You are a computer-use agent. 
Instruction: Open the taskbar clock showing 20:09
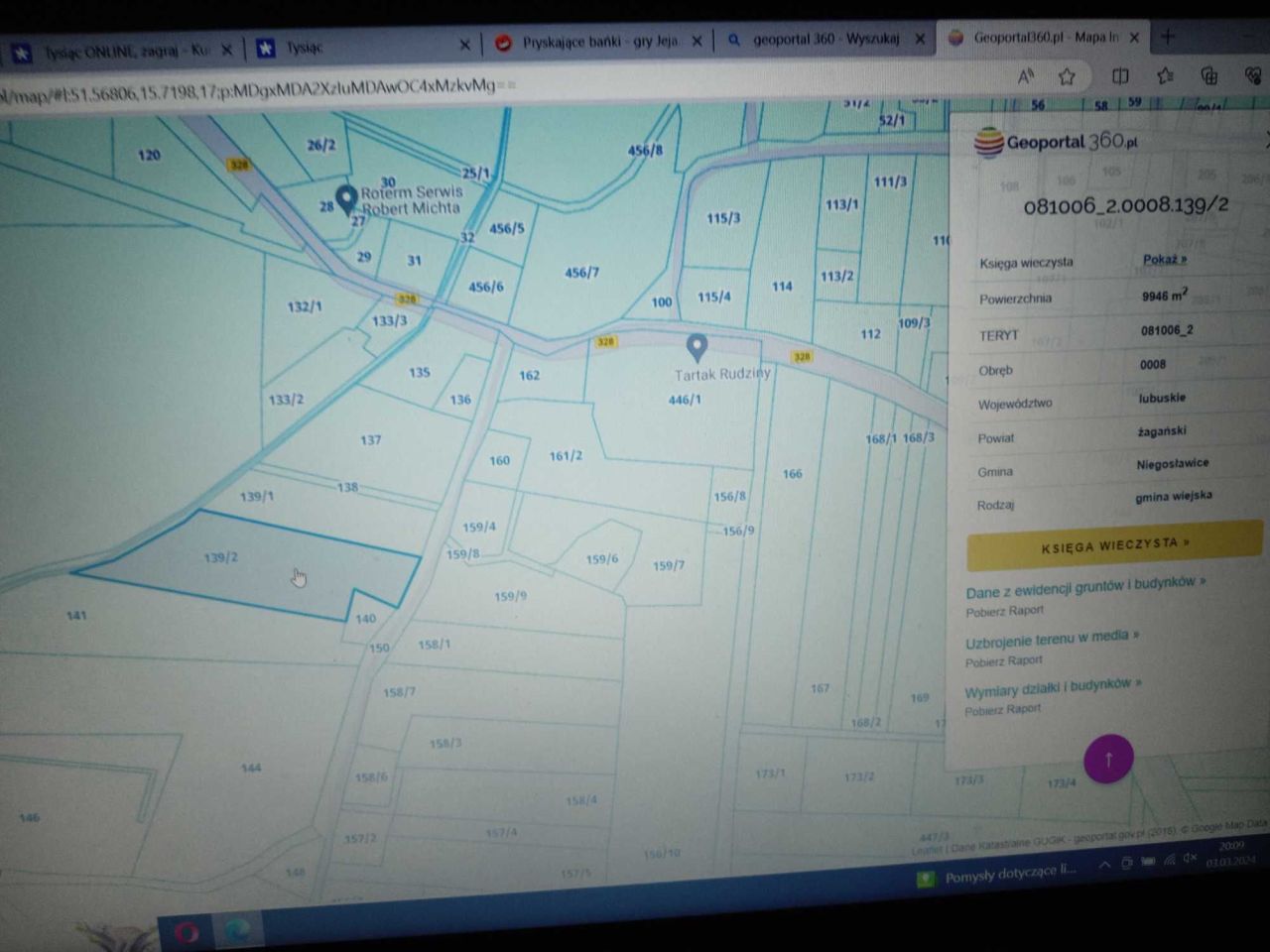point(1232,854)
